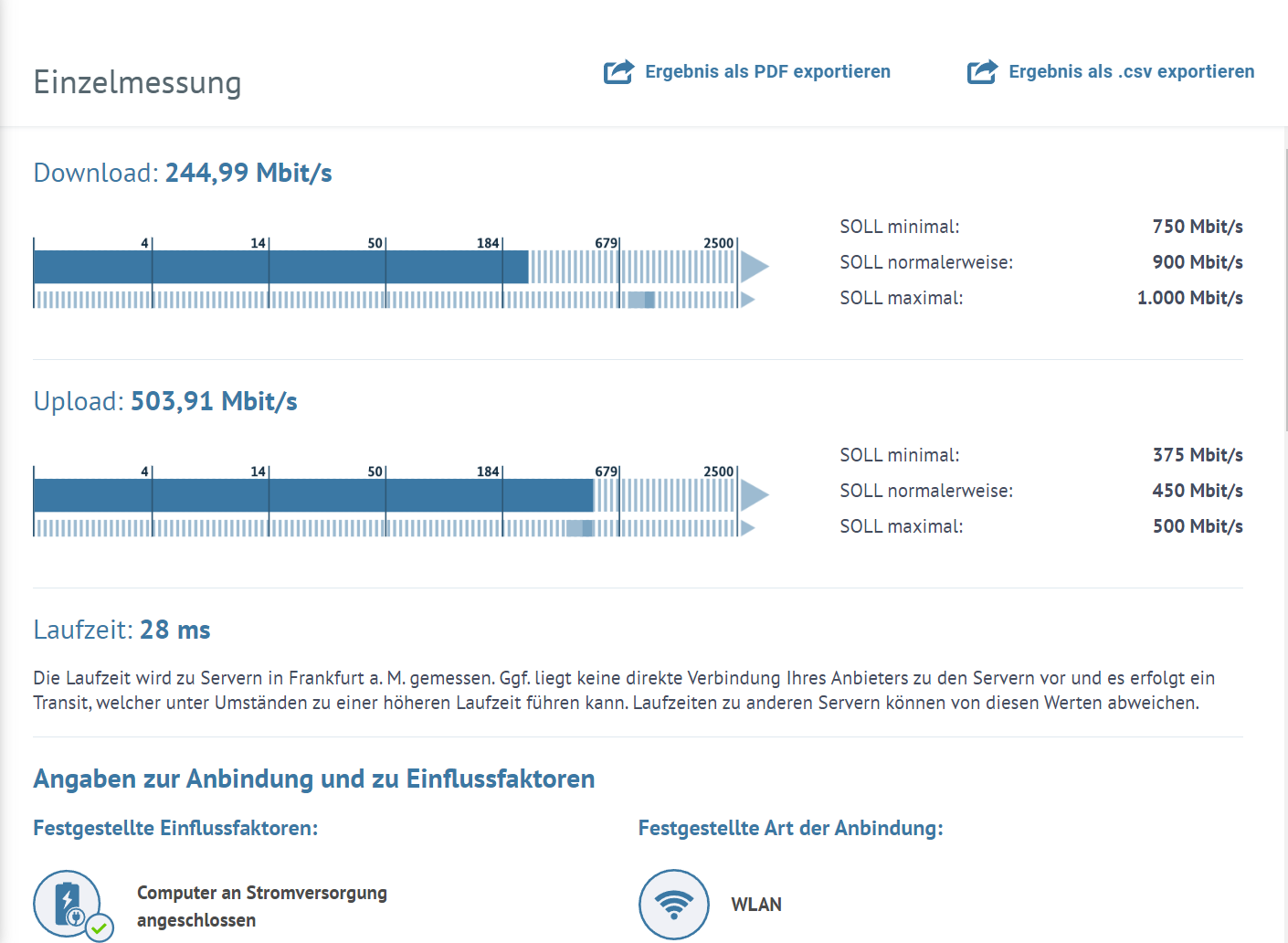Select Upload value '503,91 Mbit/s'

(x=214, y=401)
